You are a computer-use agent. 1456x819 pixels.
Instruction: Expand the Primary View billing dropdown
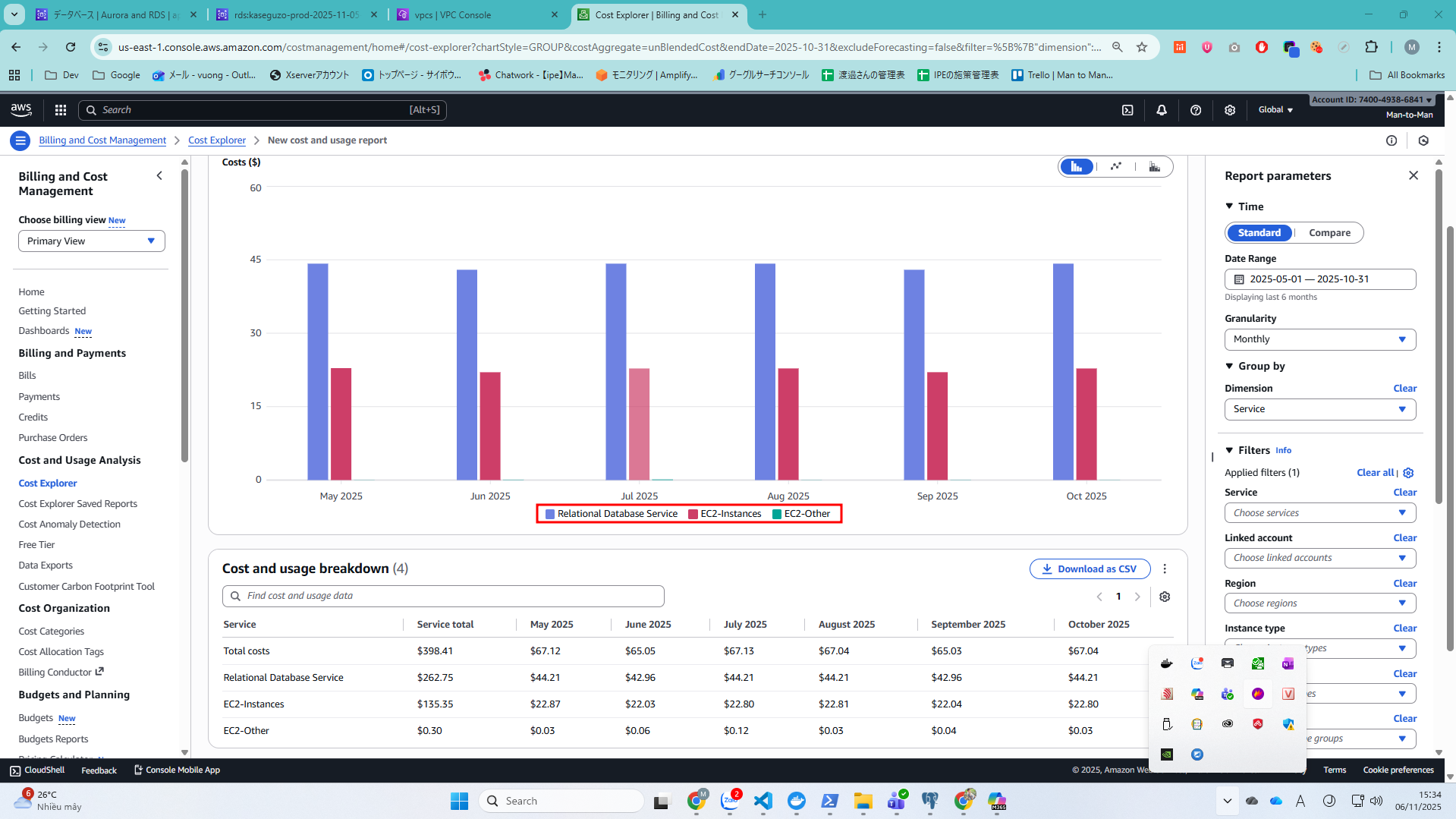[91, 241]
